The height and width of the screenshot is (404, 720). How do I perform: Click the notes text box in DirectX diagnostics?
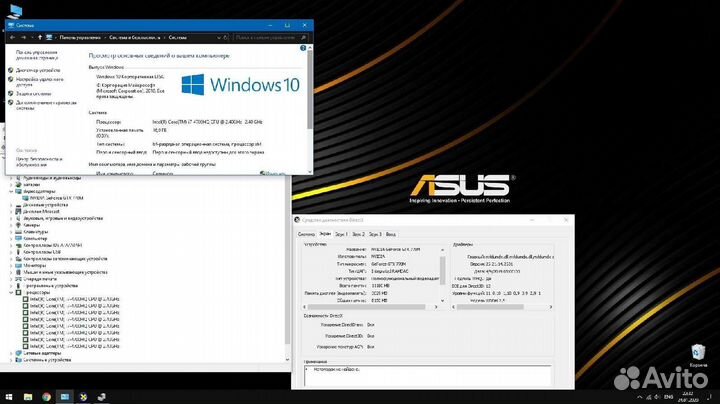coord(428,376)
